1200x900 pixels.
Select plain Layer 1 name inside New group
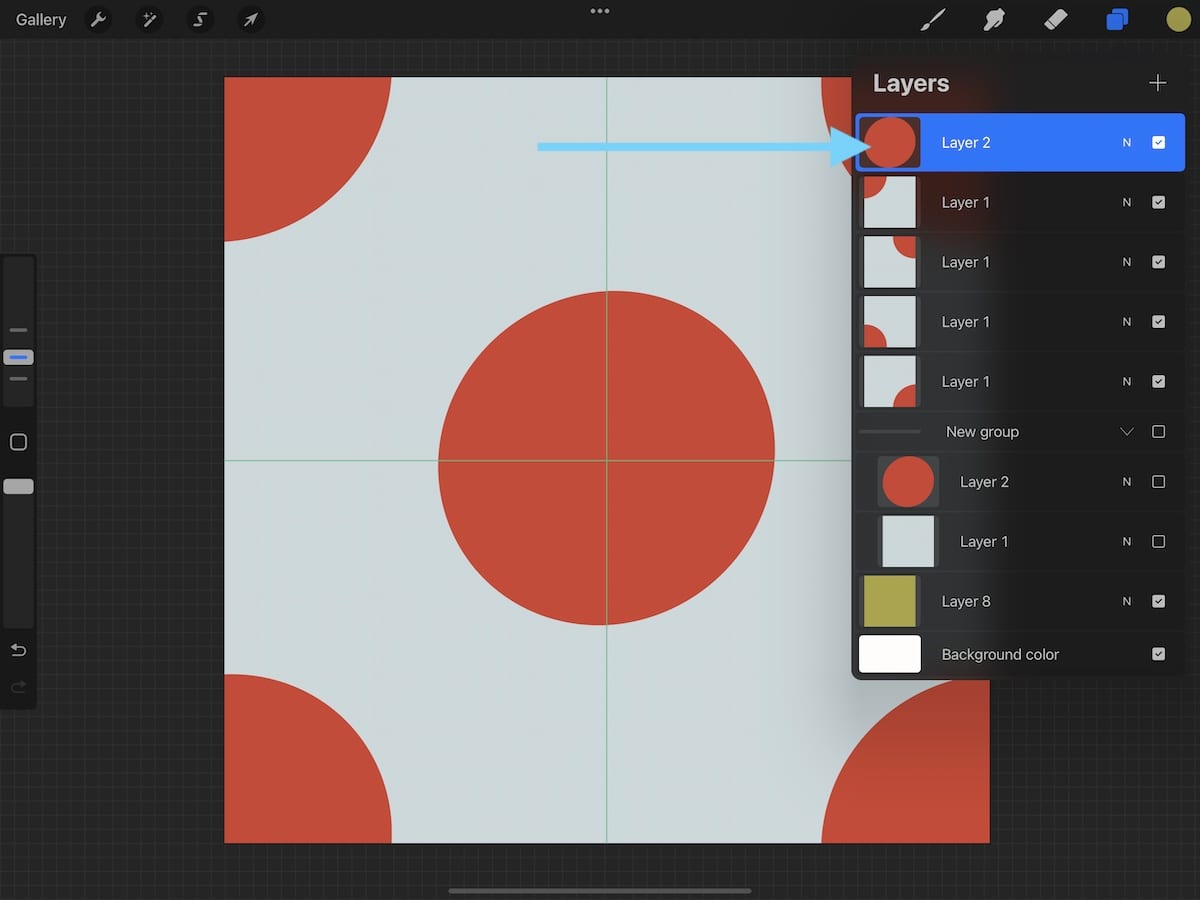point(984,542)
